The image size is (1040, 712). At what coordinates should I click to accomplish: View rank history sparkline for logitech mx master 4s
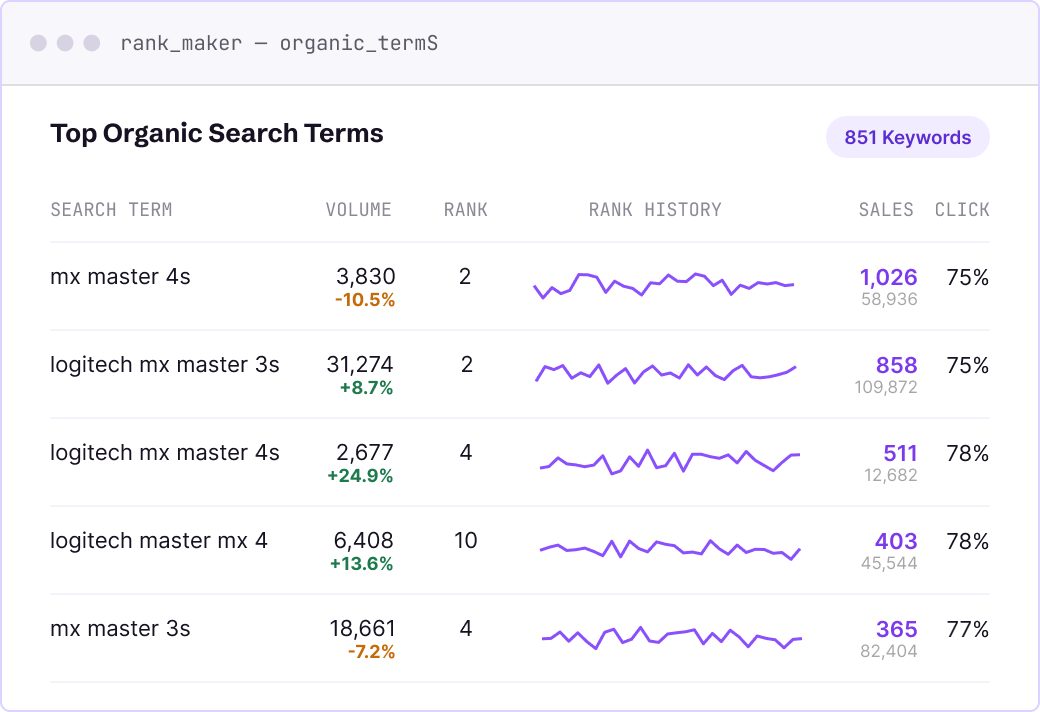(x=670, y=461)
